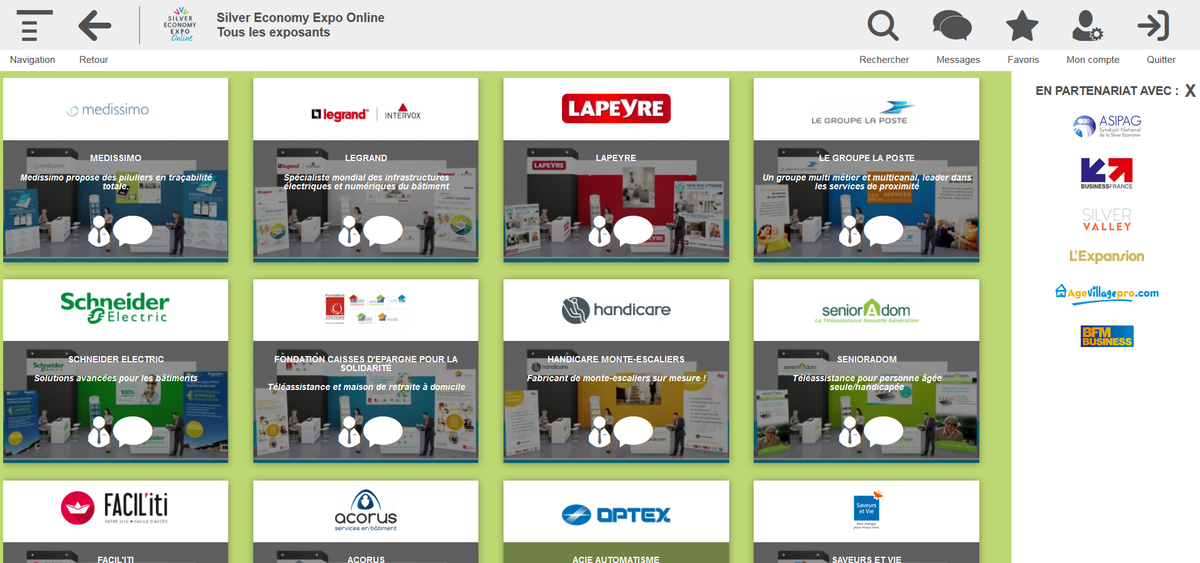Open chat bubble on Le Groupe La Poste stand
1200x563 pixels.
pos(883,230)
